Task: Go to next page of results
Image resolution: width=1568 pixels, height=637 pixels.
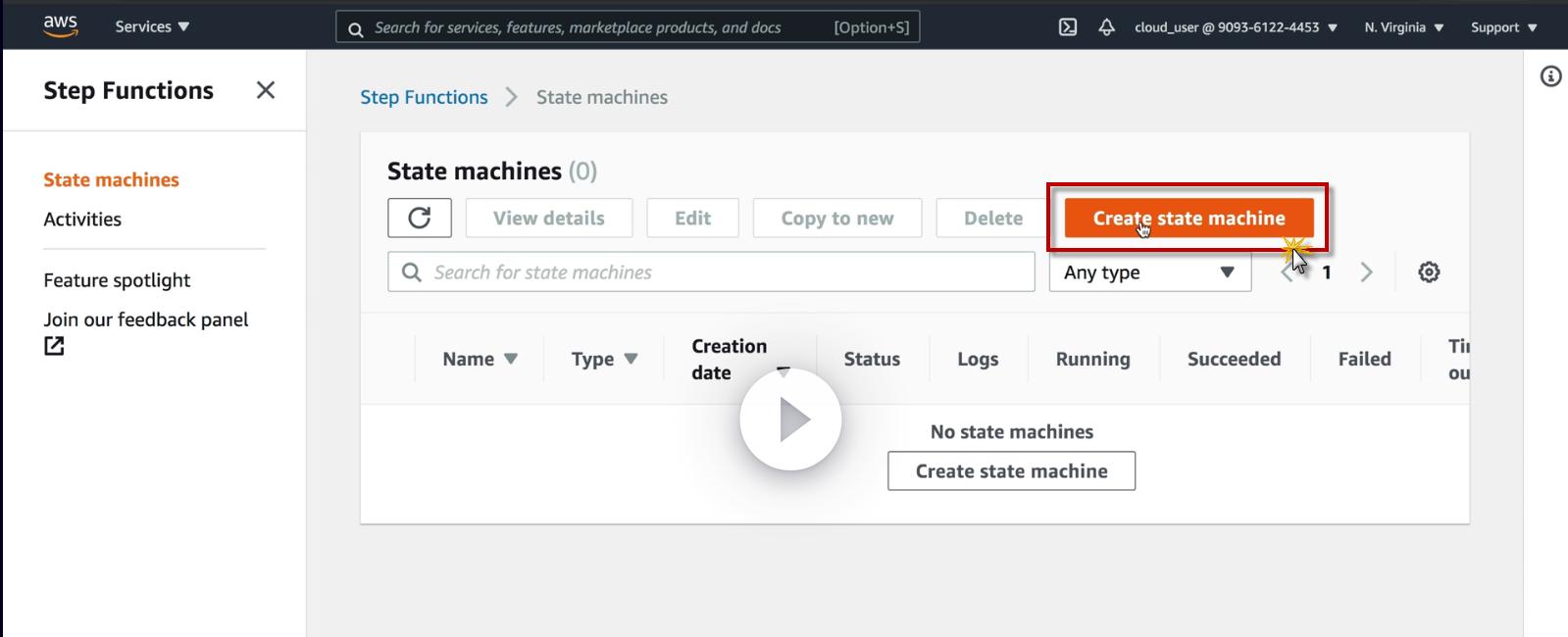Action: click(1366, 272)
